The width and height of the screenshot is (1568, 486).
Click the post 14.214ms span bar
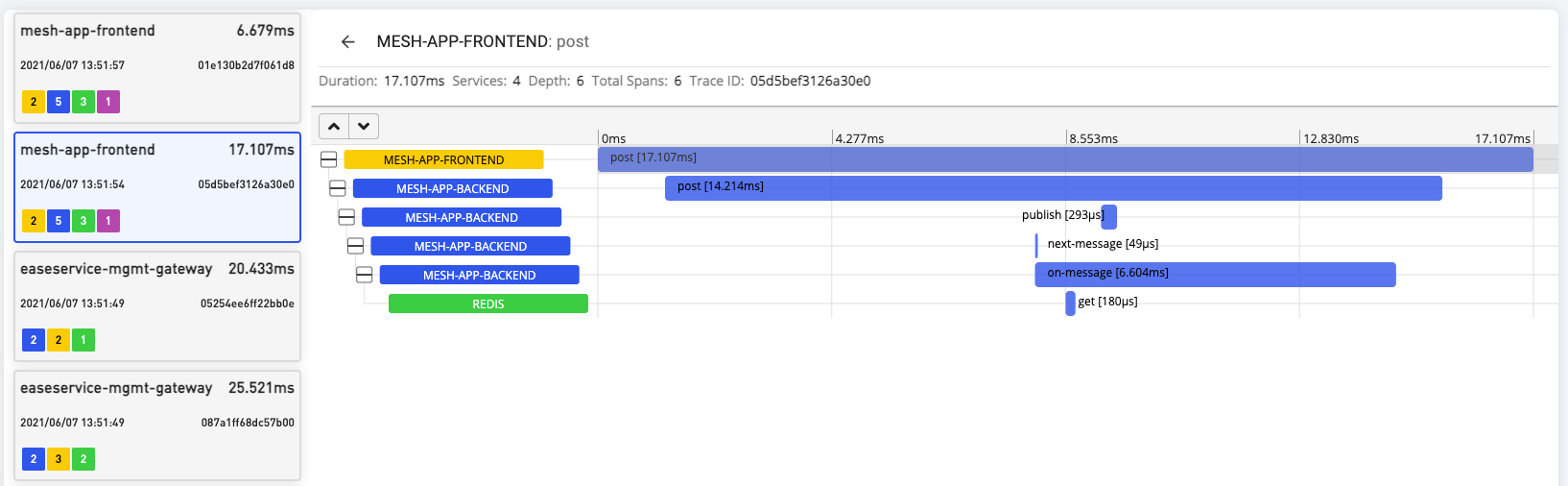[x=1053, y=187]
